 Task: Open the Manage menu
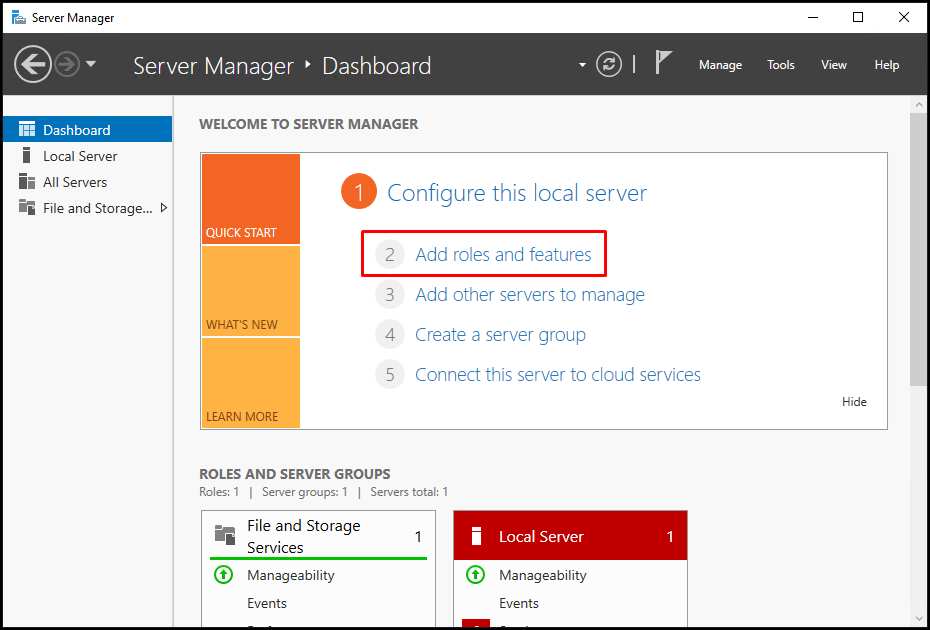coord(720,65)
